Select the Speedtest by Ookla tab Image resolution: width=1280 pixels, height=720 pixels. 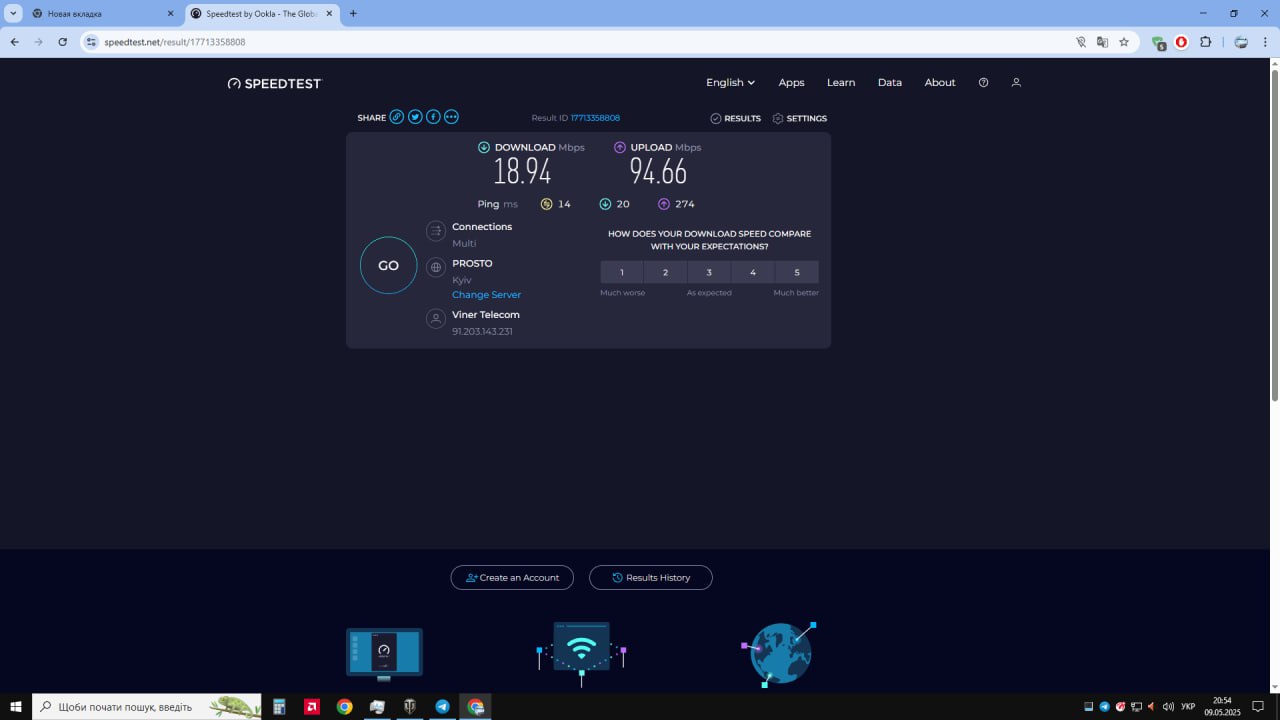262,14
